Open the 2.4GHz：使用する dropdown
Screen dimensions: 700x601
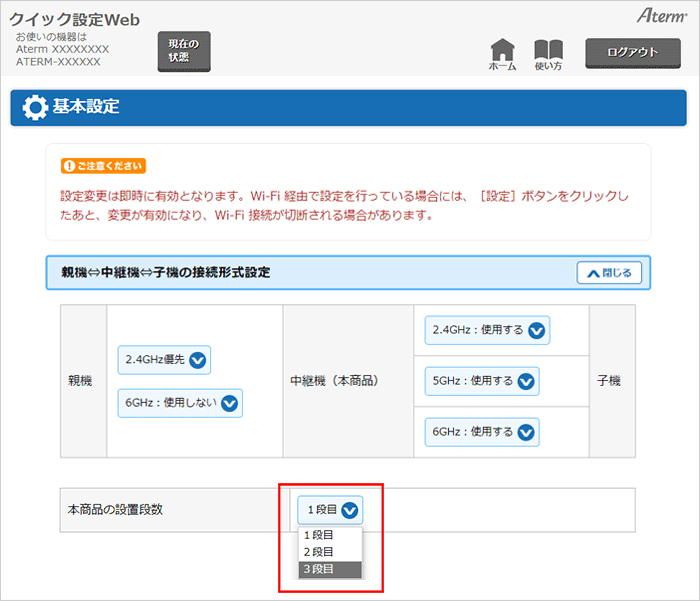[x=487, y=330]
